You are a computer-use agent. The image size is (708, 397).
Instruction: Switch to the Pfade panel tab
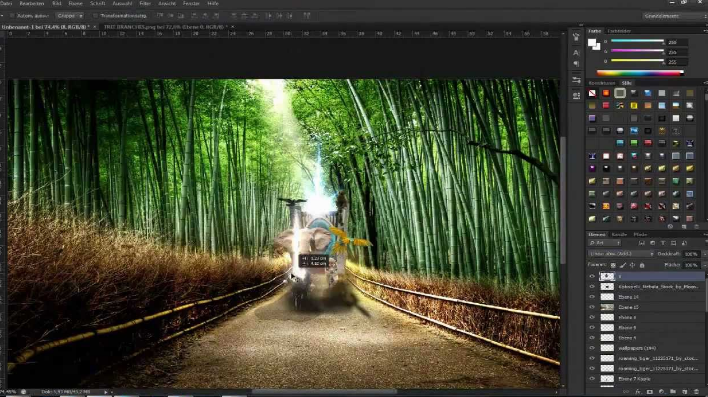point(640,234)
